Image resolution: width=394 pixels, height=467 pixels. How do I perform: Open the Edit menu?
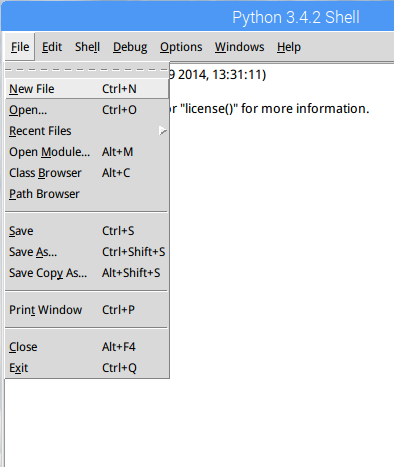[52, 47]
